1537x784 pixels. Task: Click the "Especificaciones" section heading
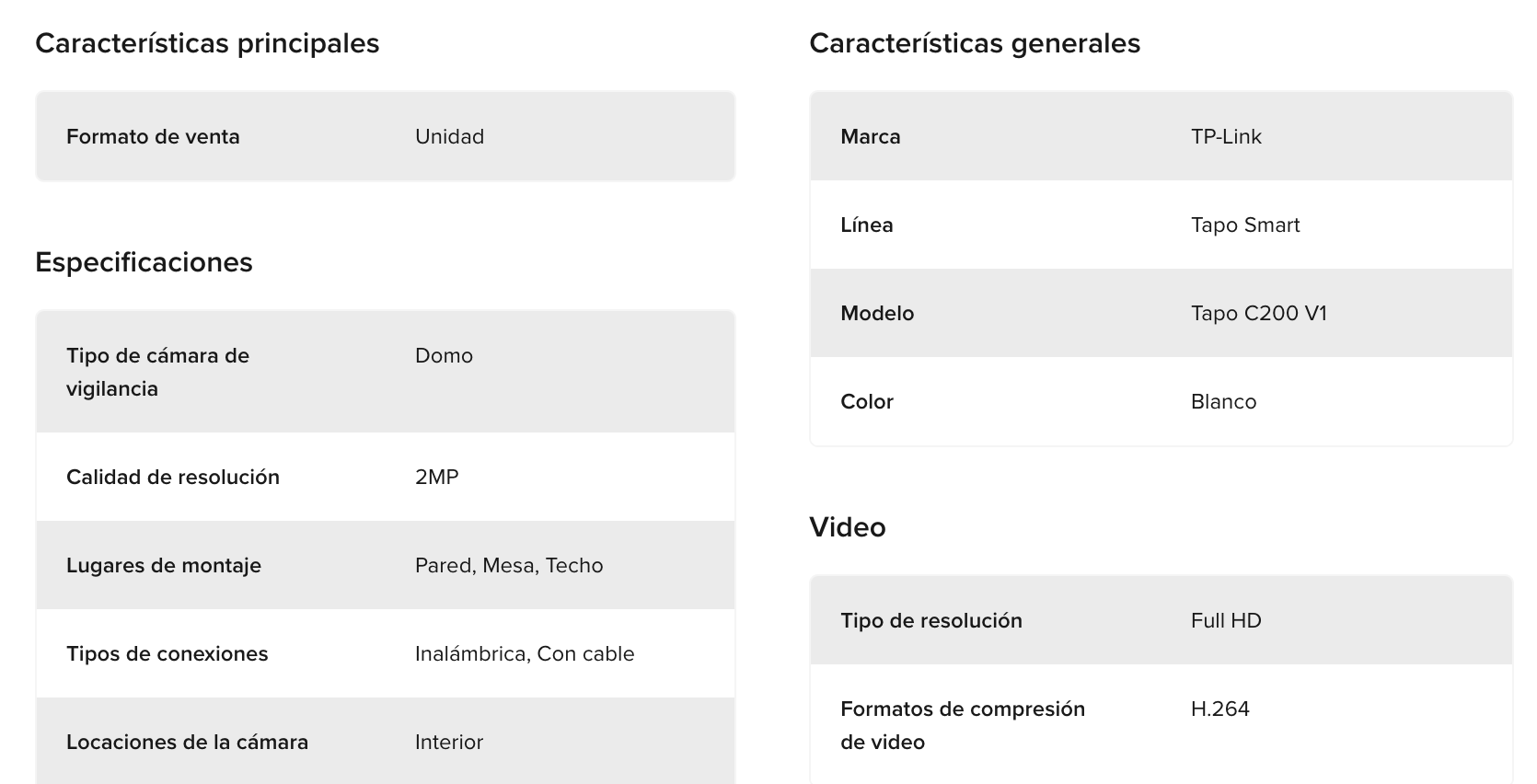click(144, 262)
